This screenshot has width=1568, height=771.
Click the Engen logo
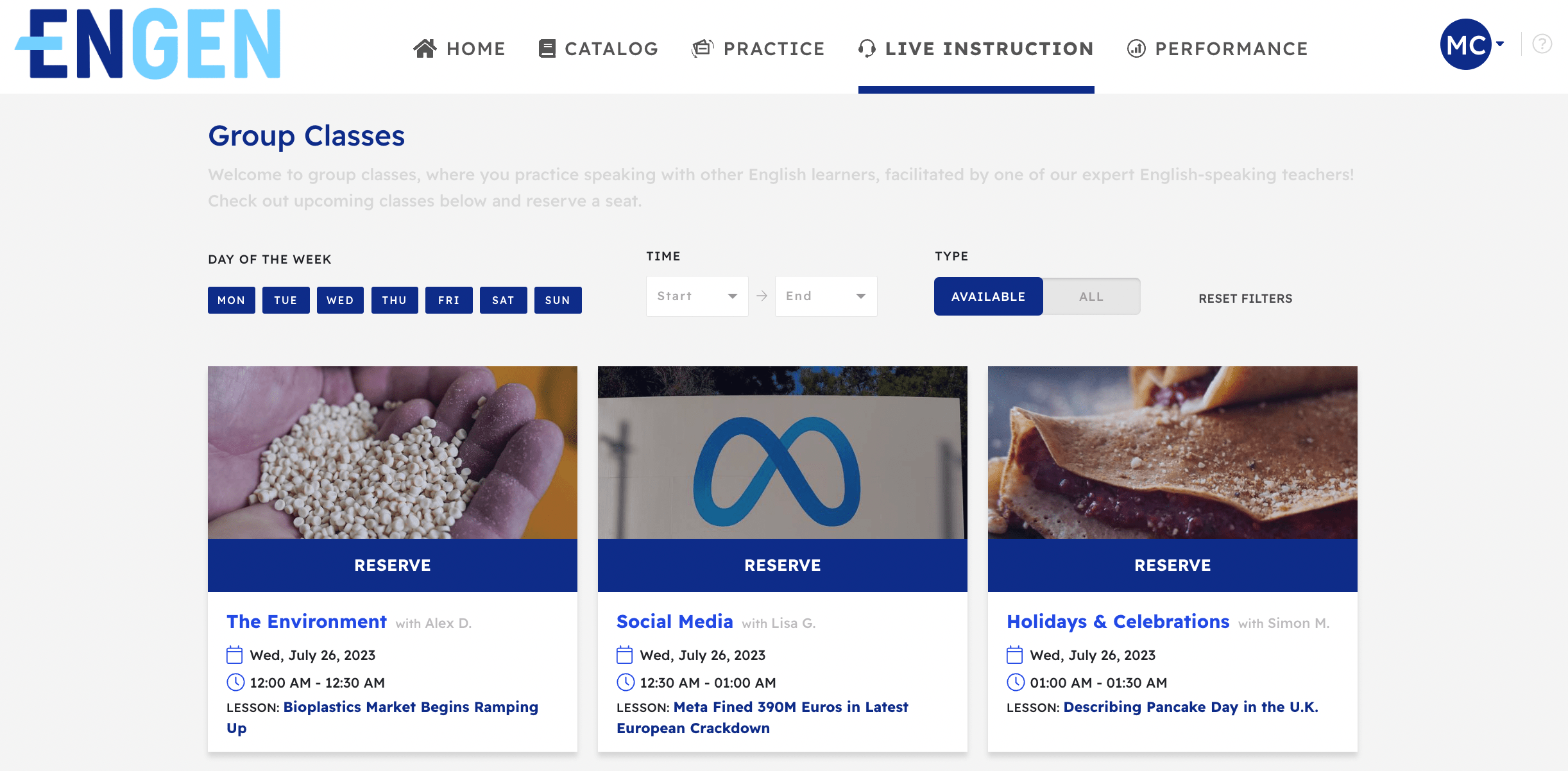(x=148, y=44)
